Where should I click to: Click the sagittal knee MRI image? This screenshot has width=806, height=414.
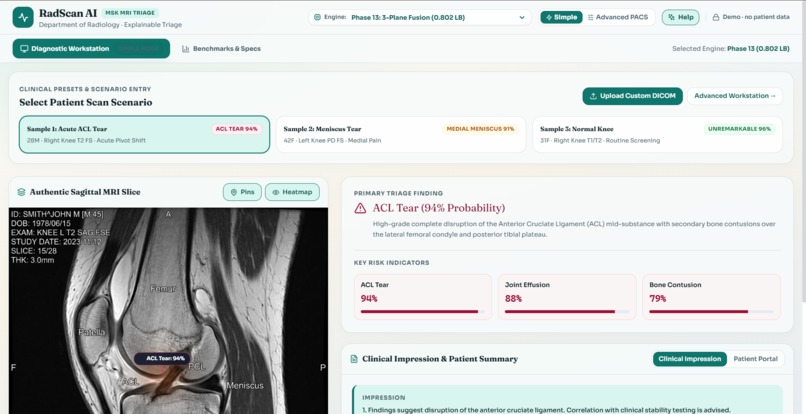point(168,311)
